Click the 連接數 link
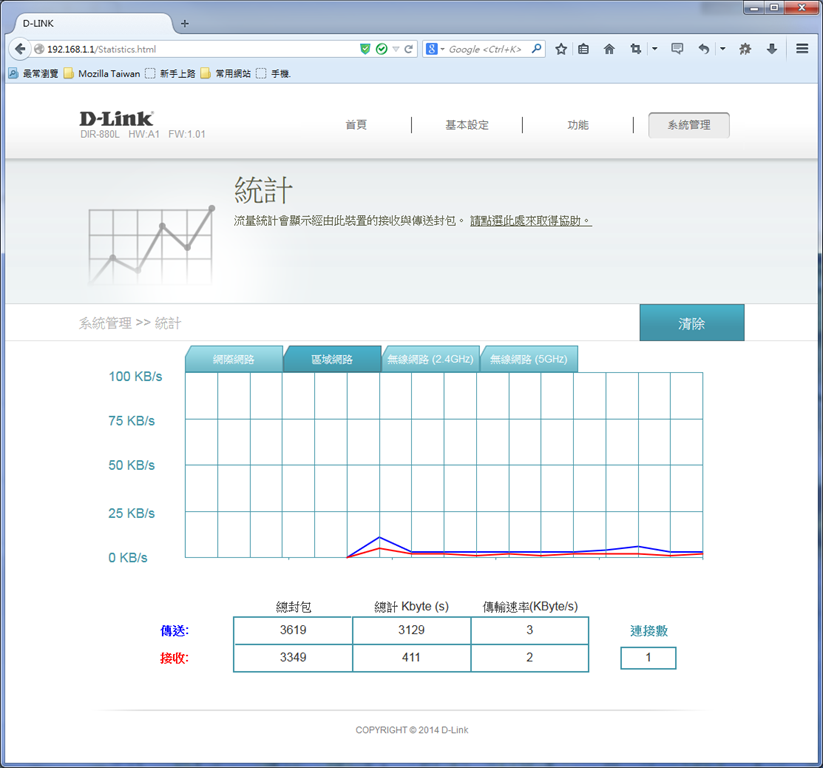Viewport: 823px width, 768px height. (x=649, y=630)
